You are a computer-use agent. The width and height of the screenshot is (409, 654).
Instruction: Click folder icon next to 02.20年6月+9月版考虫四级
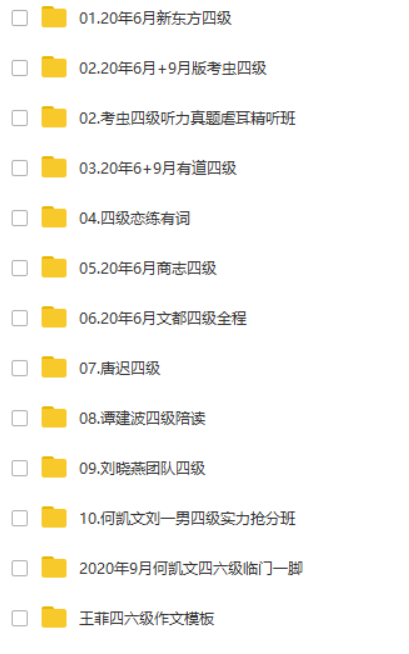click(54, 67)
